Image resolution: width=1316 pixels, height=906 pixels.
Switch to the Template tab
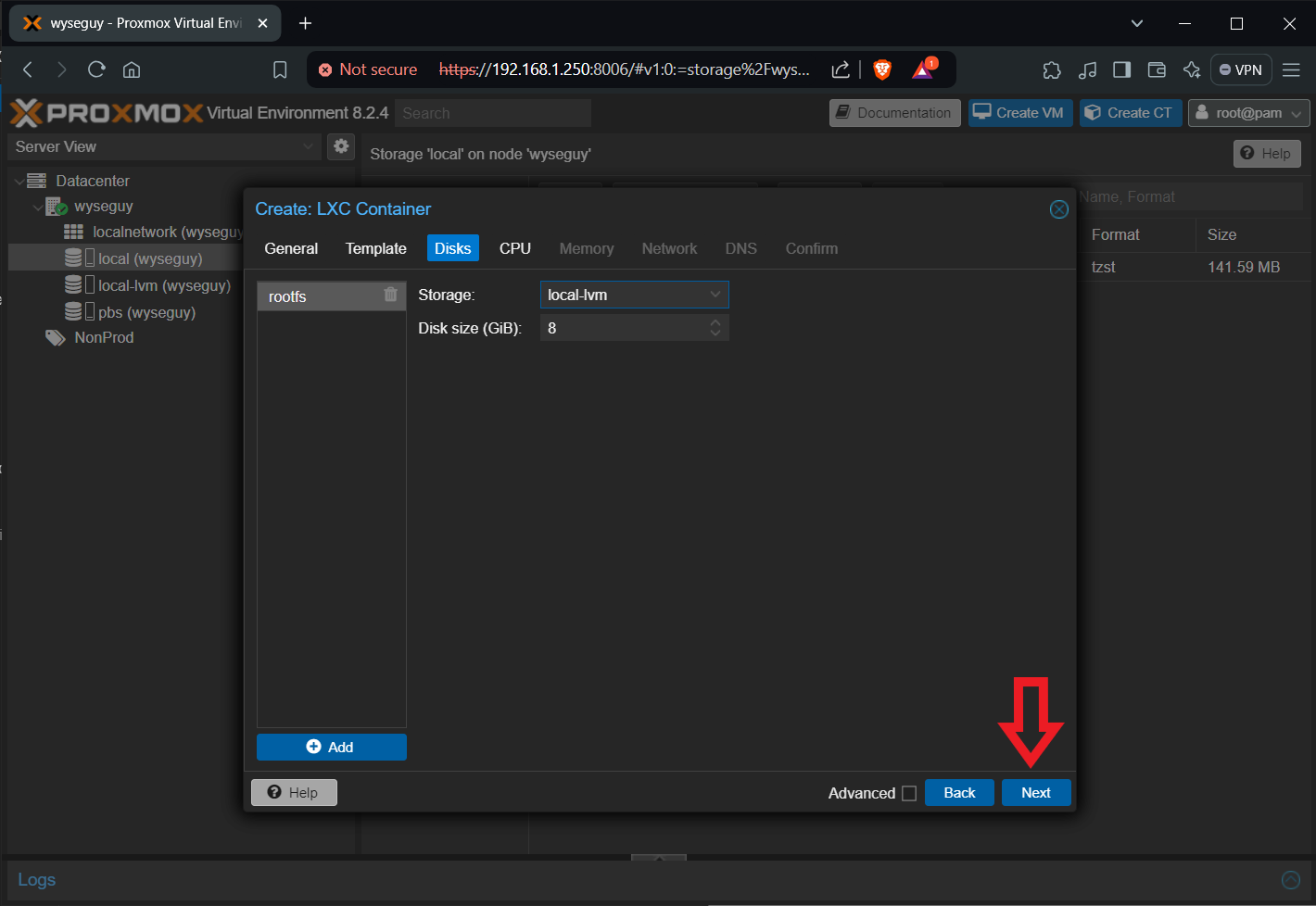(x=376, y=248)
